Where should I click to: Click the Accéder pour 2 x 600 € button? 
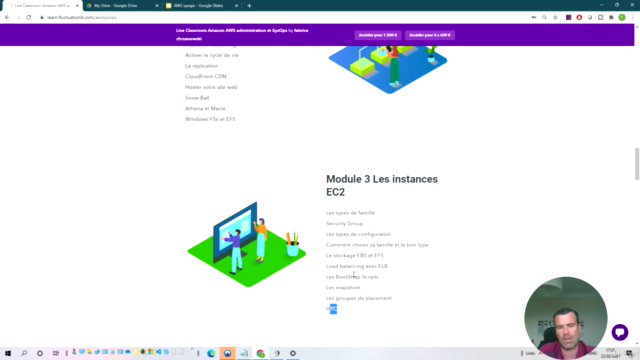[430, 35]
